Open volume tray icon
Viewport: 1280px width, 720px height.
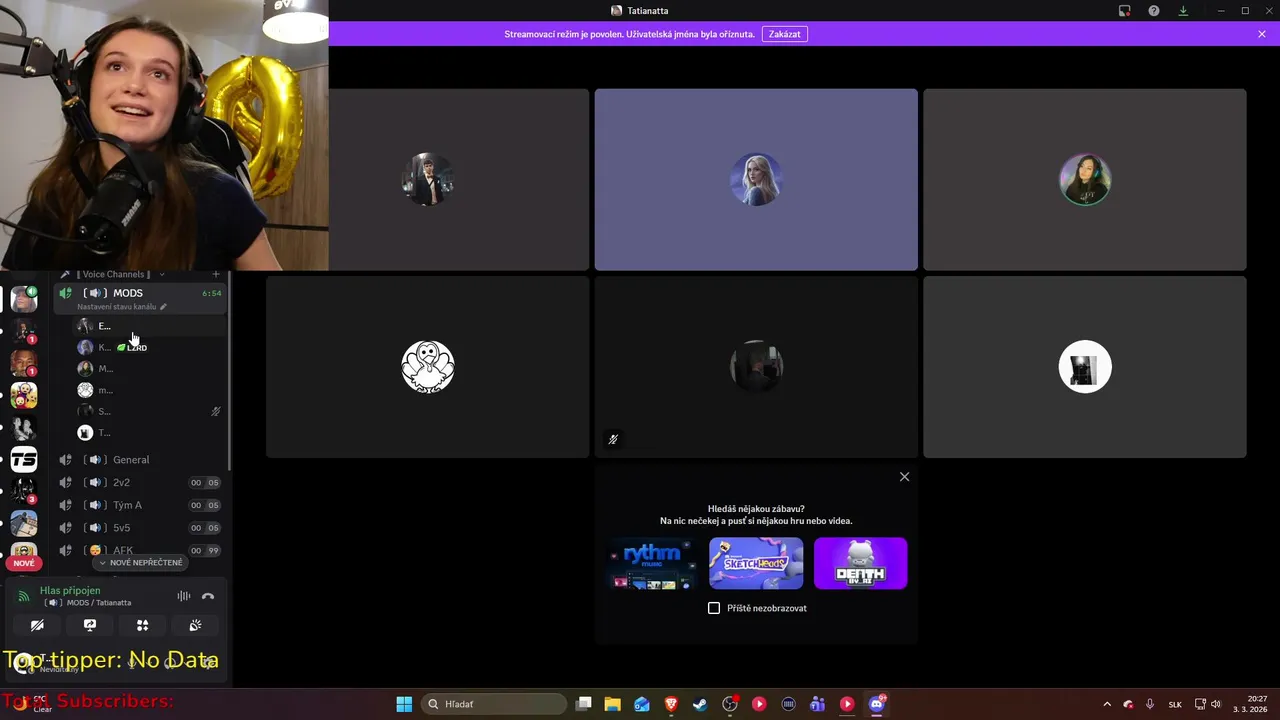[1216, 704]
